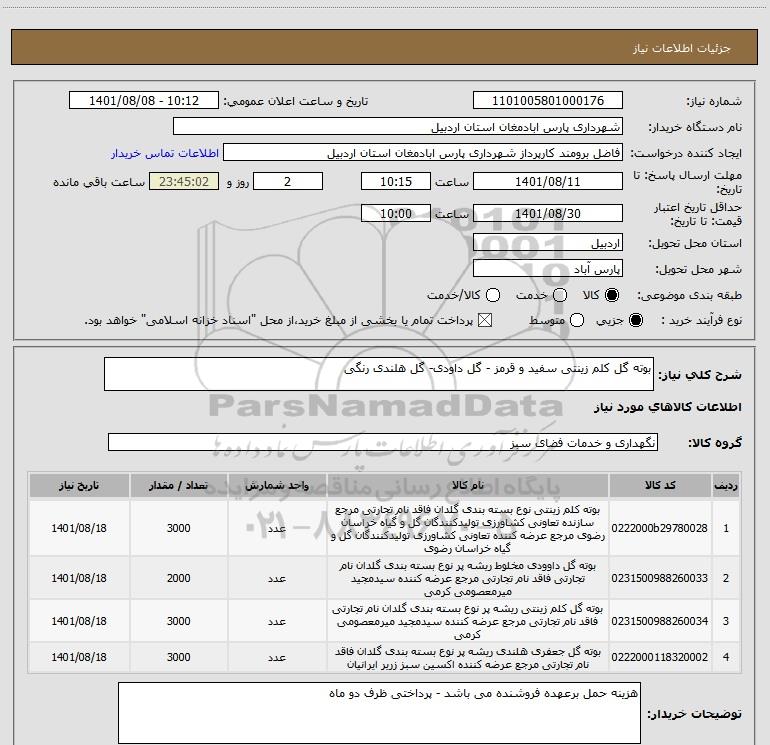
Task: Select the کالا radio button
Action: pyautogui.click(x=612, y=295)
